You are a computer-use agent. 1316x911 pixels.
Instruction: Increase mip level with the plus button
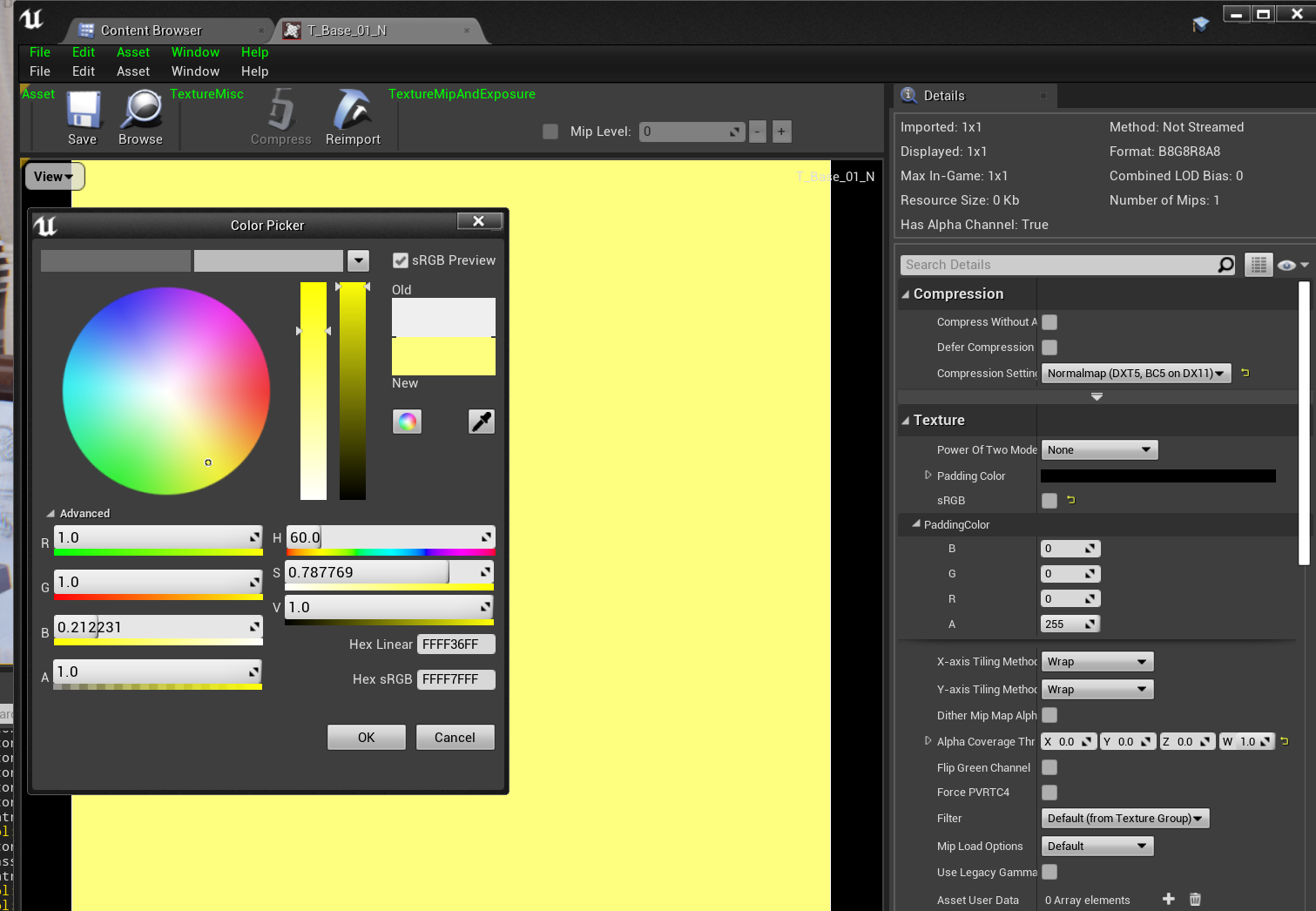click(x=781, y=132)
